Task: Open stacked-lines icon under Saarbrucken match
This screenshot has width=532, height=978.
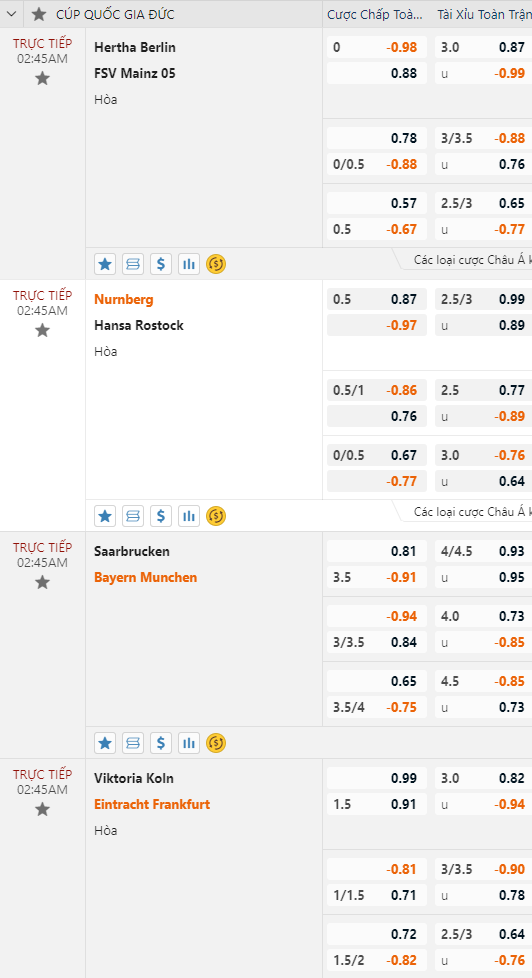Action: (x=133, y=743)
